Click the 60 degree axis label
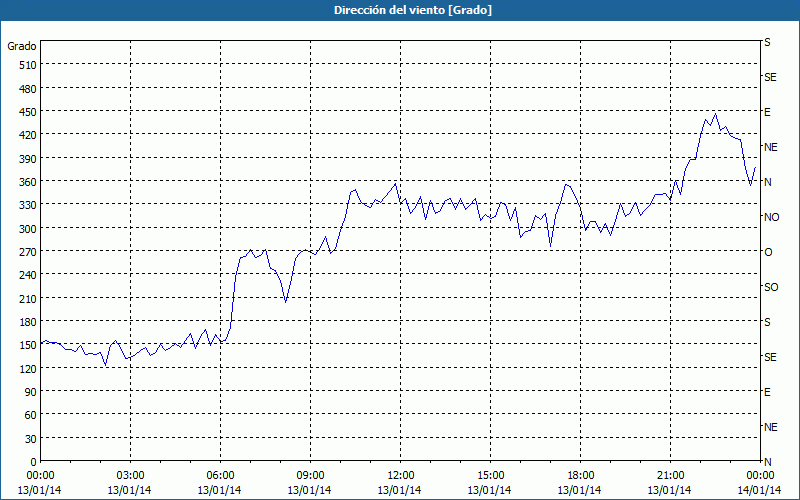This screenshot has width=800, height=500. [31, 415]
